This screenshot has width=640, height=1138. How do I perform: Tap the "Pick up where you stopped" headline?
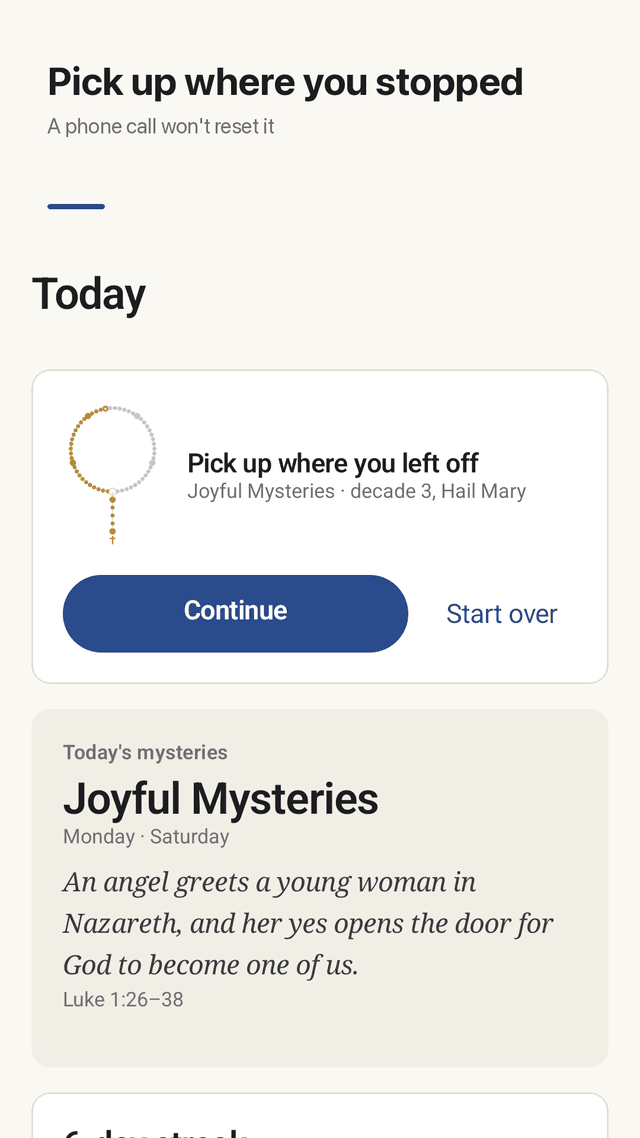point(285,82)
